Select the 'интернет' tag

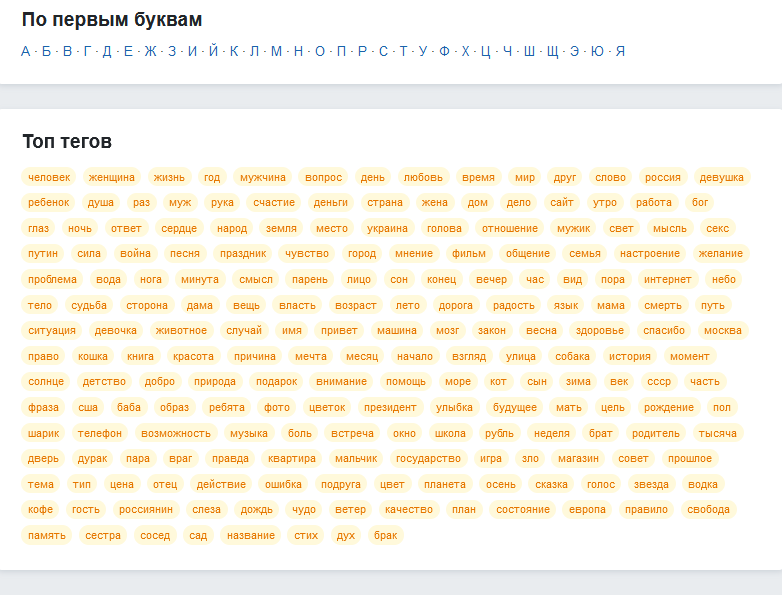click(x=667, y=279)
